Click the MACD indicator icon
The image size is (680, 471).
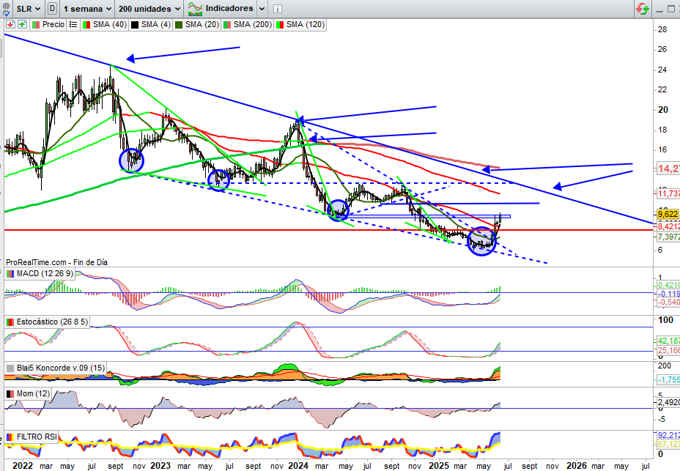point(10,274)
